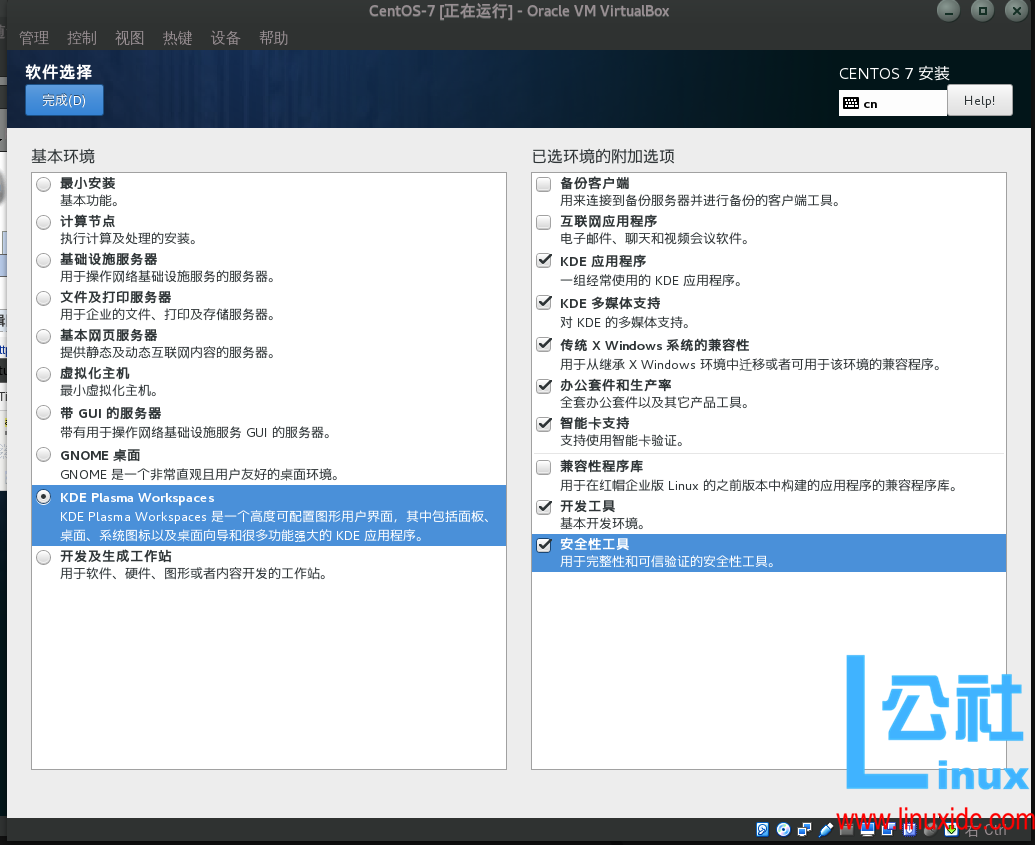The height and width of the screenshot is (845, 1035).
Task: Toggle 传统 X Windows 系统的兼容性 checkbox
Action: [x=544, y=344]
